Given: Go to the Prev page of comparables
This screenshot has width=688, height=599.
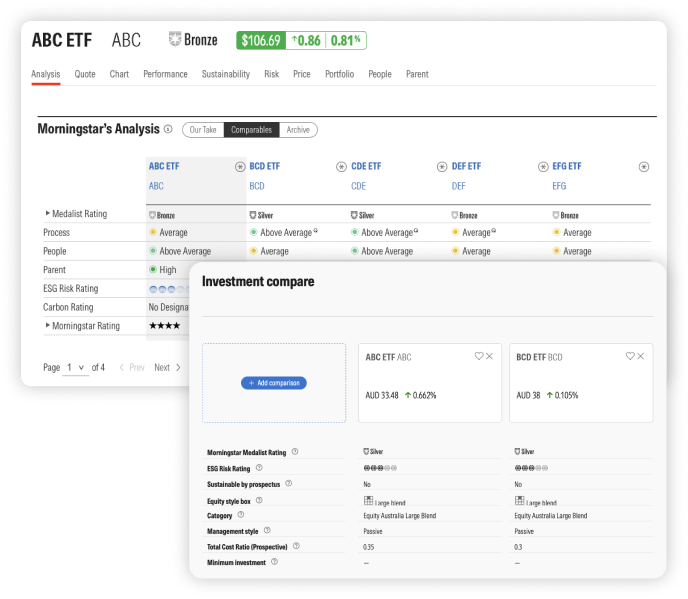Looking at the screenshot, I should pyautogui.click(x=132, y=367).
